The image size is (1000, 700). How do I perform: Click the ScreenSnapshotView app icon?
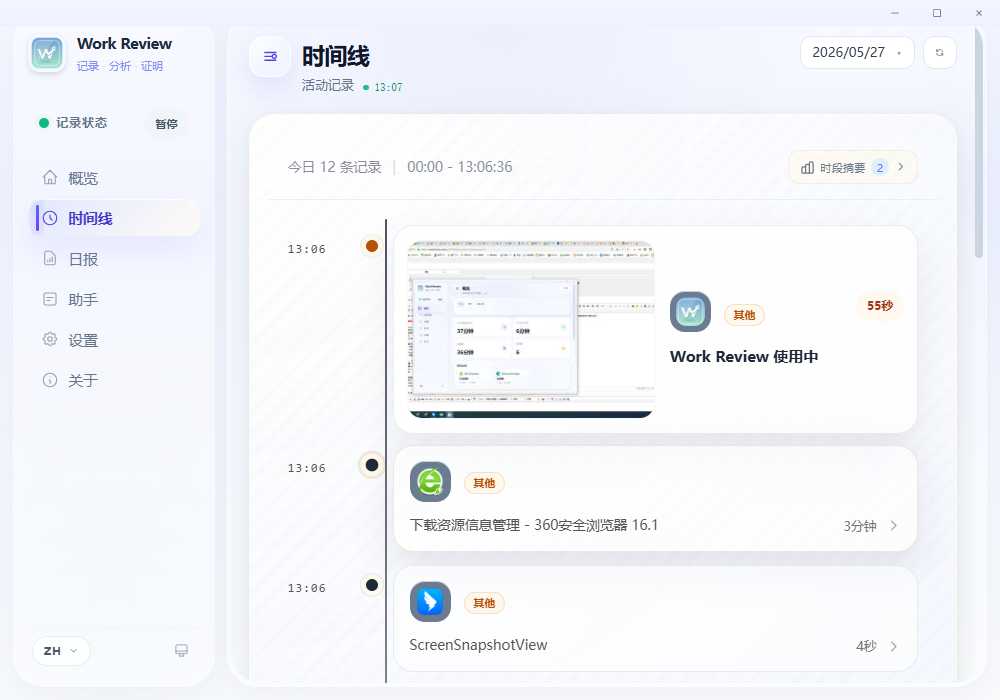coord(430,602)
